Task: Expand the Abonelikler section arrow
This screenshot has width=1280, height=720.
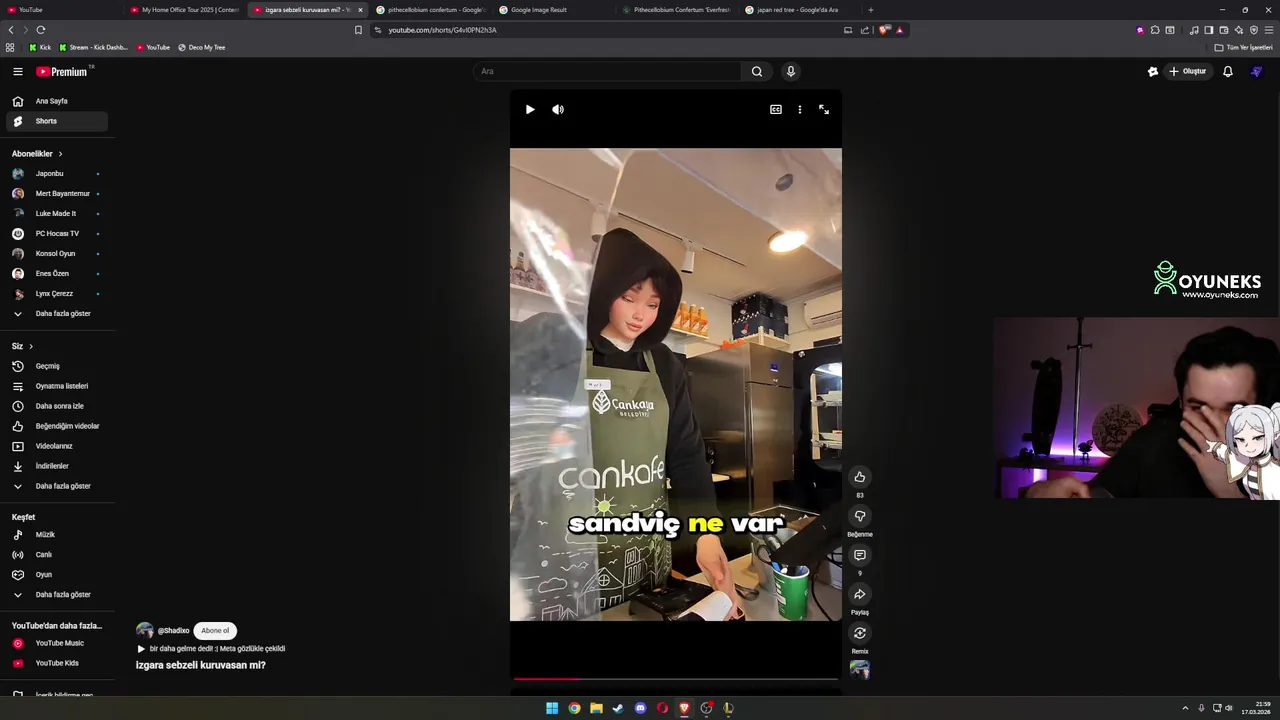Action: coord(60,154)
